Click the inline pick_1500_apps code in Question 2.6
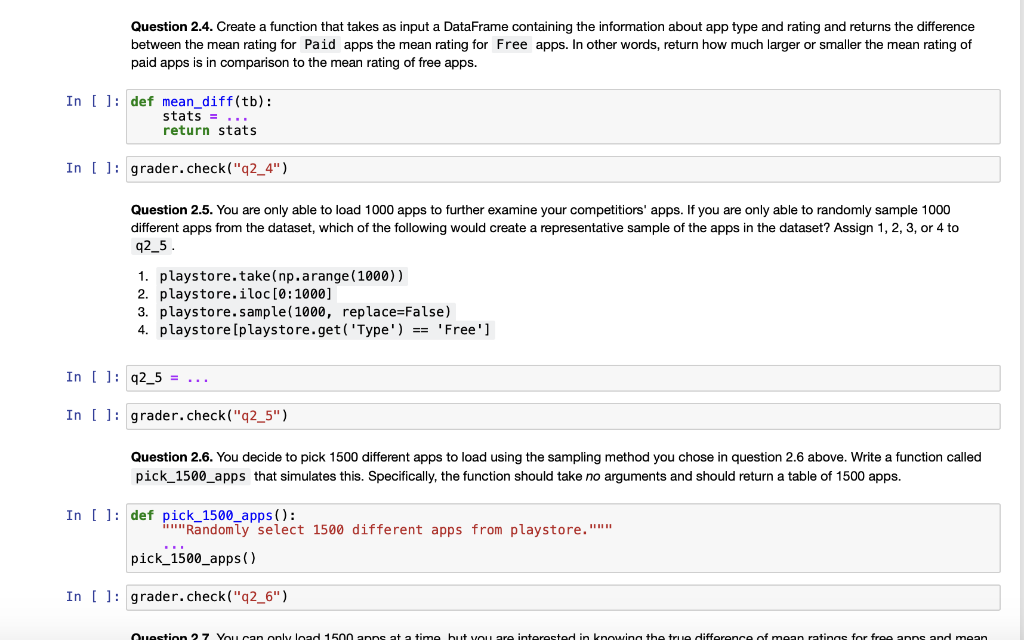 (190, 476)
